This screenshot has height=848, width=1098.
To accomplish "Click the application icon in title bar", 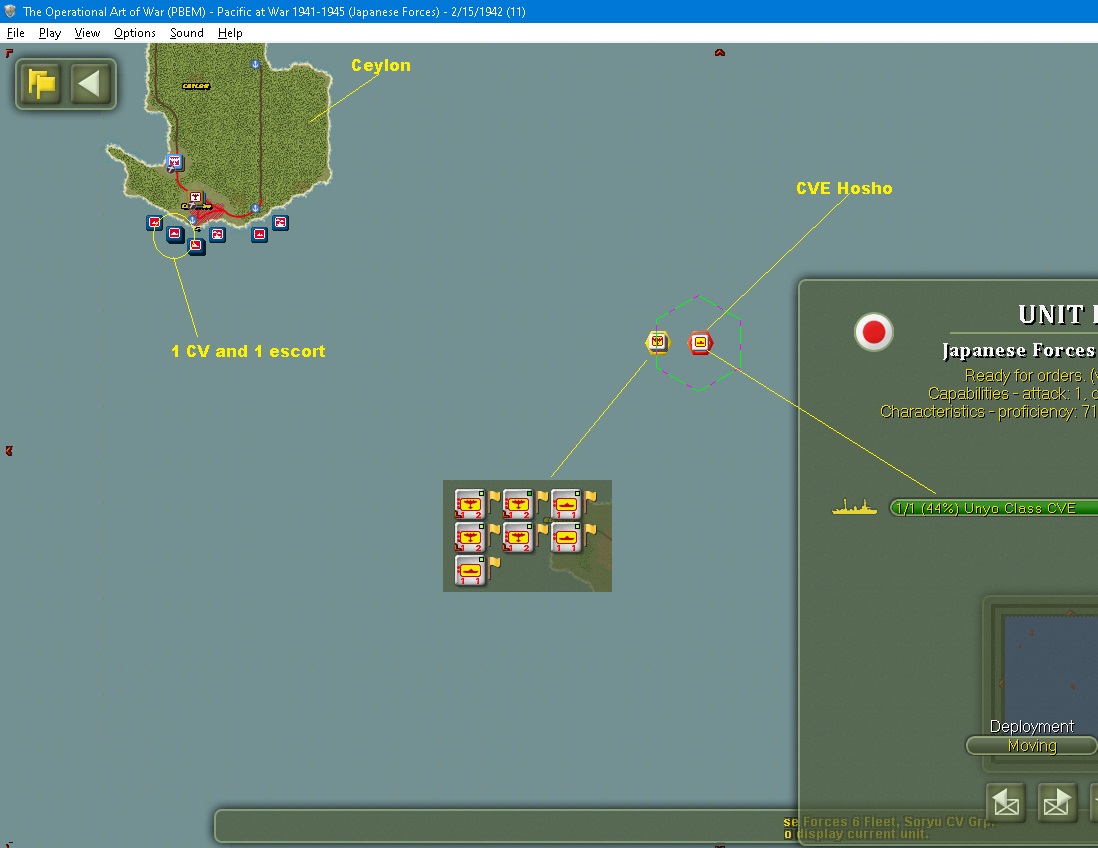I will pos(11,11).
